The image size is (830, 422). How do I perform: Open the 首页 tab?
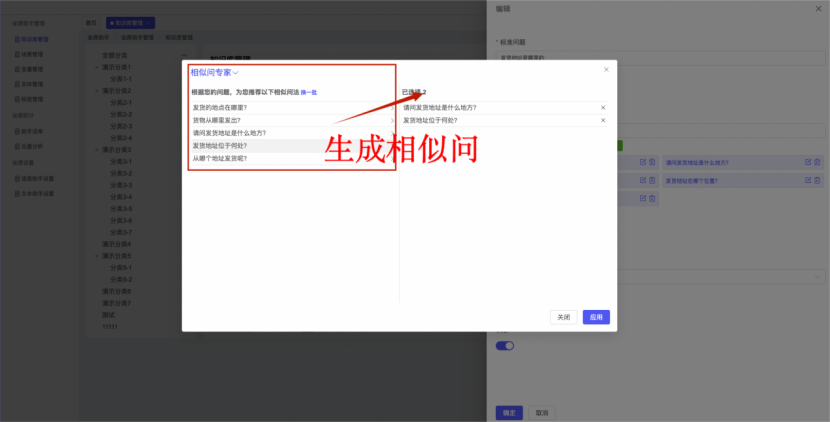92,21
